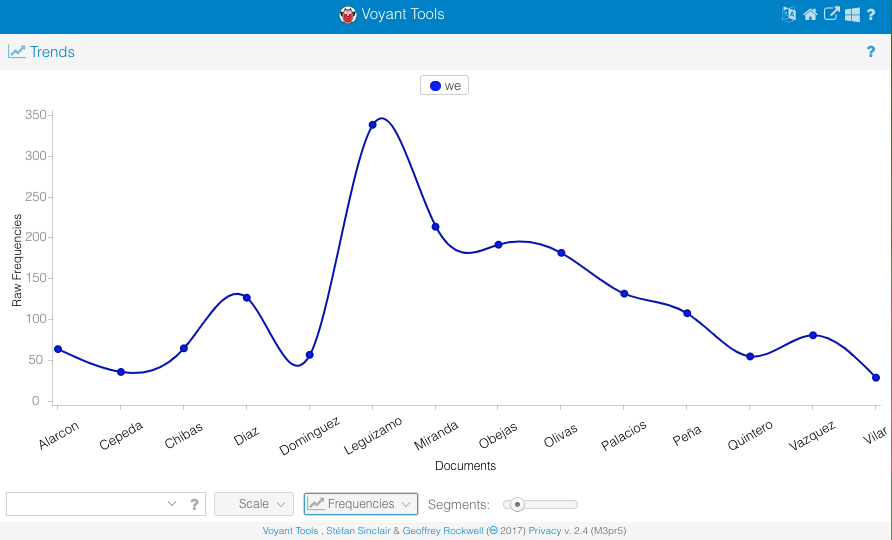
Task: Click the Dominguez axis label
Action: (x=309, y=436)
